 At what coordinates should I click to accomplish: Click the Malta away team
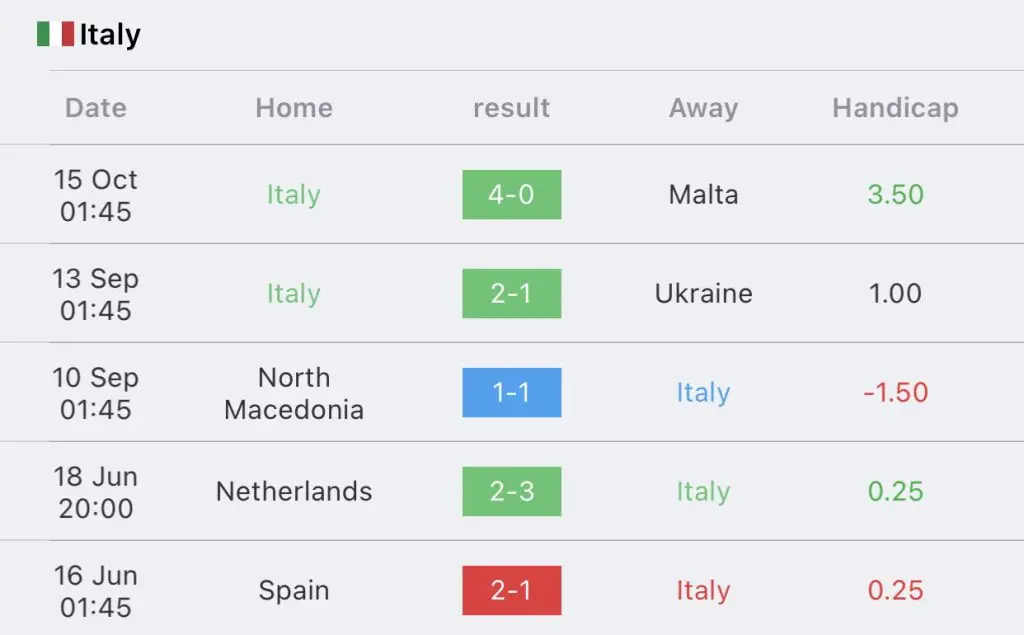point(703,195)
